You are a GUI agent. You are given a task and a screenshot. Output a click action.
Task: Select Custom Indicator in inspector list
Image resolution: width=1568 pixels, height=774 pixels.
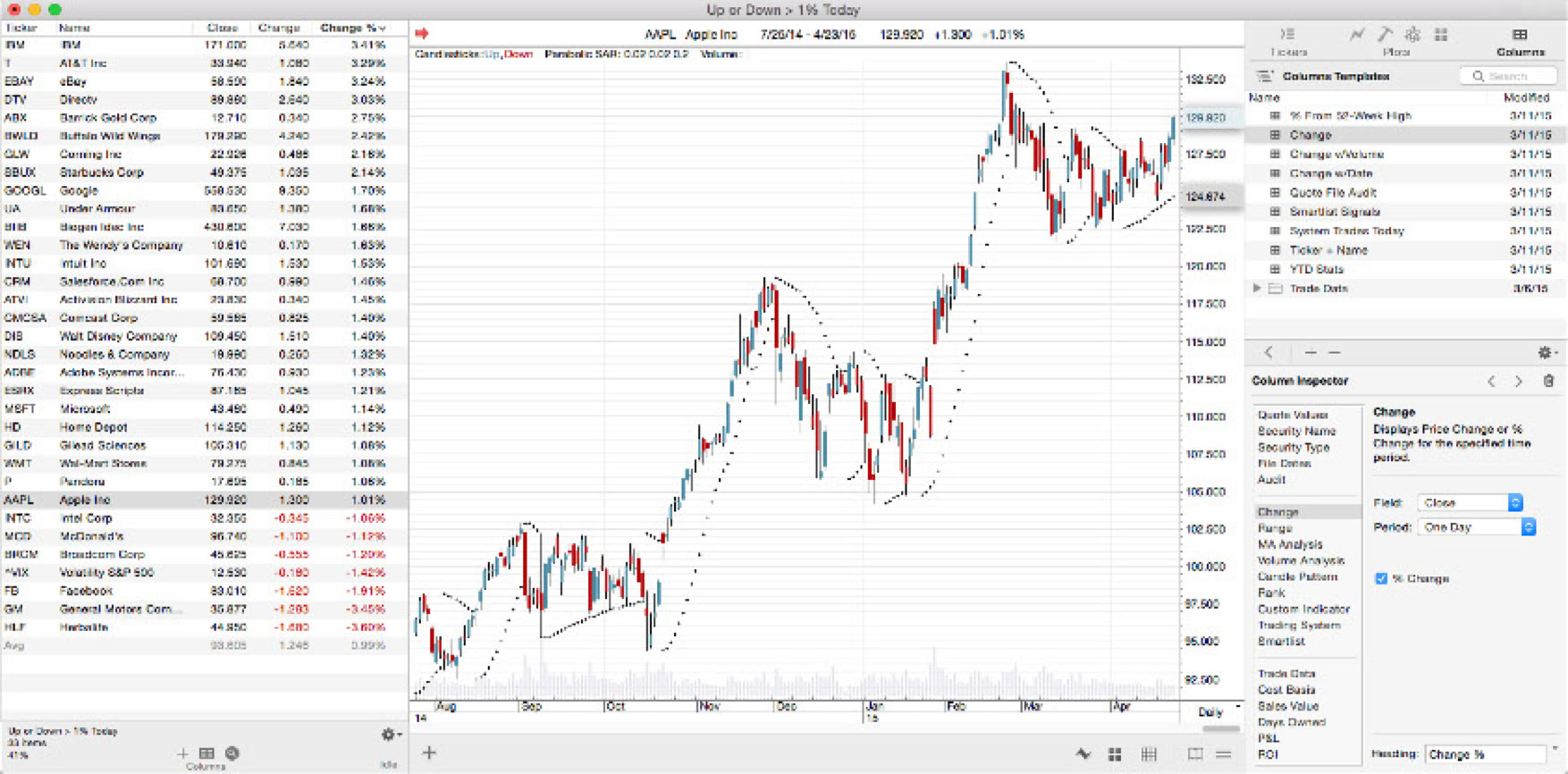1303,609
